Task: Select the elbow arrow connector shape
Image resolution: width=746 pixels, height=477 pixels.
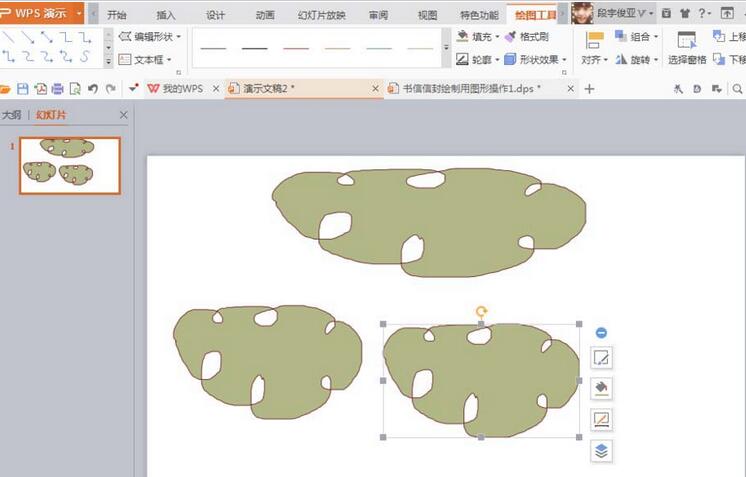Action: point(85,37)
